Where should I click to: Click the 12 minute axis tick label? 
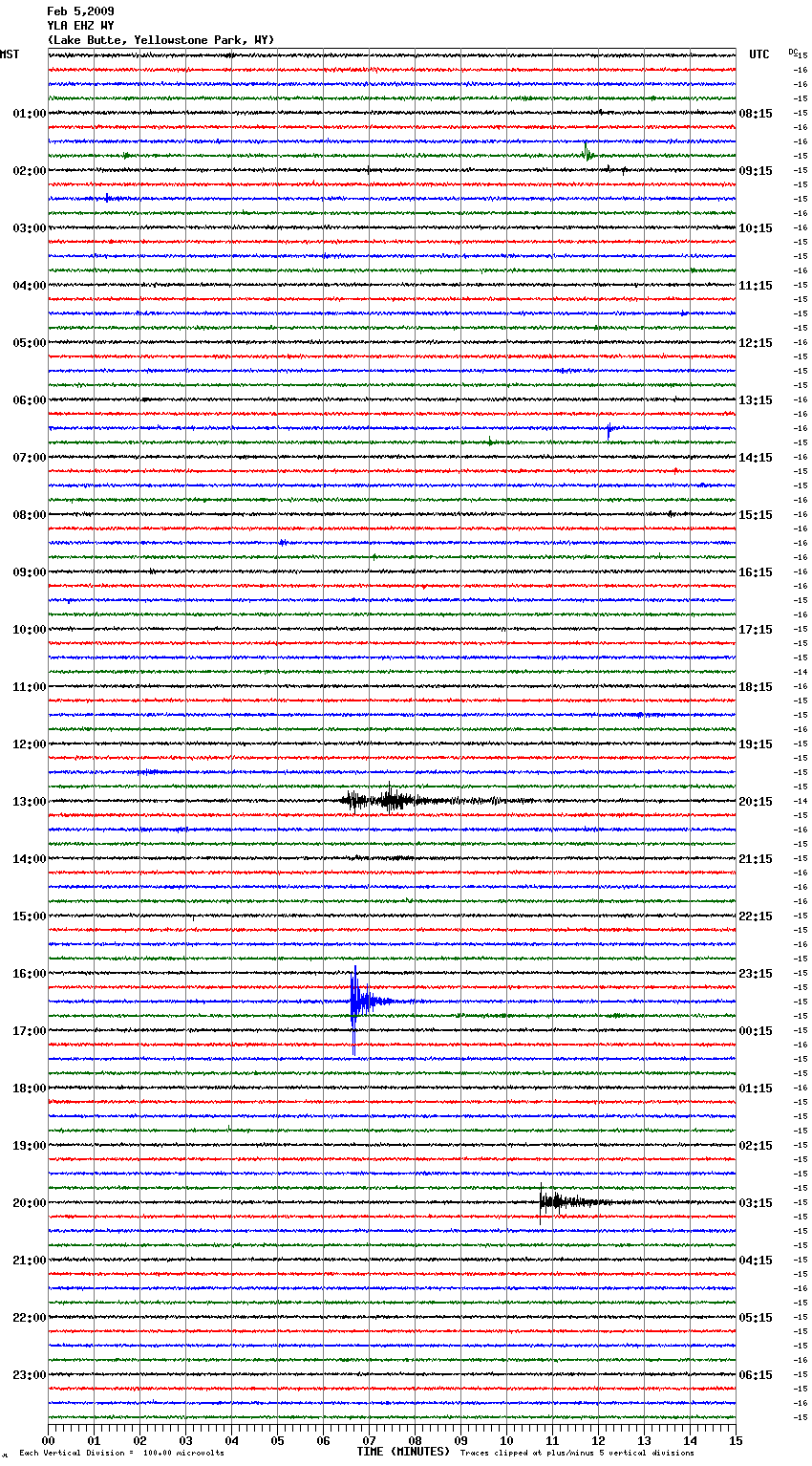pos(598,1440)
